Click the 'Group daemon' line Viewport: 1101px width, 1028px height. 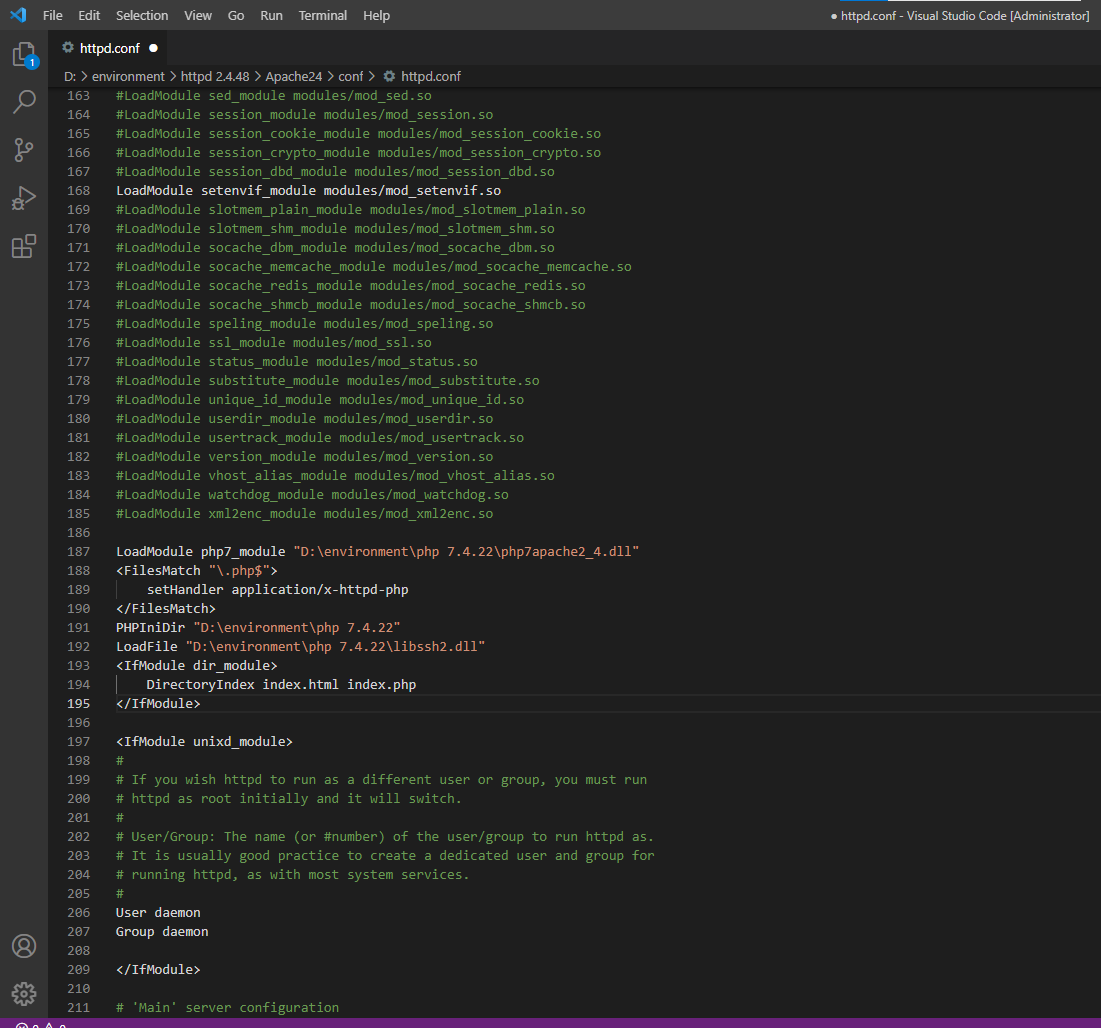[x=162, y=932]
